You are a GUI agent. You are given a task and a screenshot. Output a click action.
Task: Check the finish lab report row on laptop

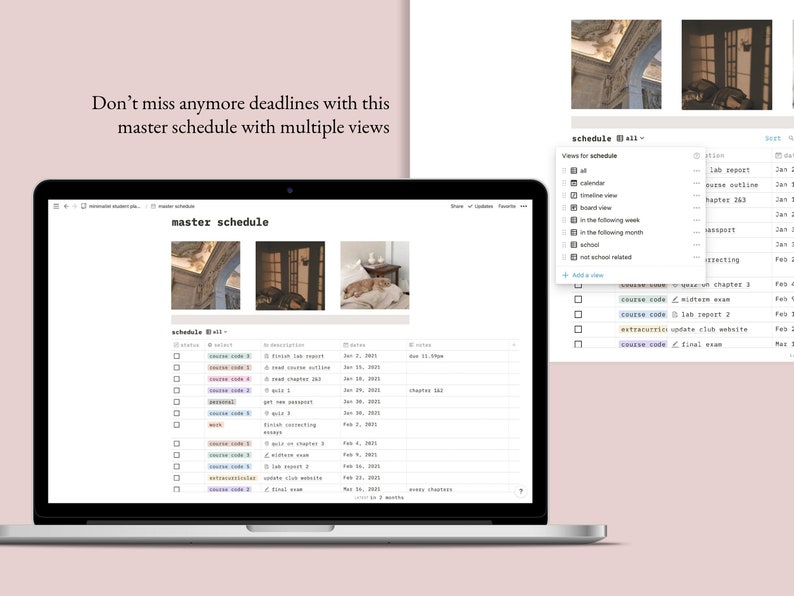(x=177, y=356)
